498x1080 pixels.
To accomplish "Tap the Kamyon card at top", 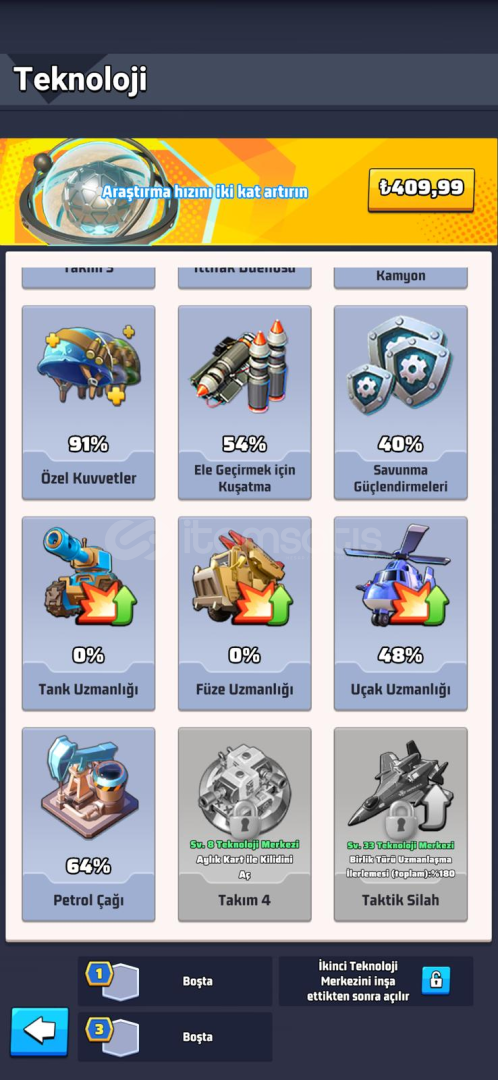I will (x=400, y=276).
